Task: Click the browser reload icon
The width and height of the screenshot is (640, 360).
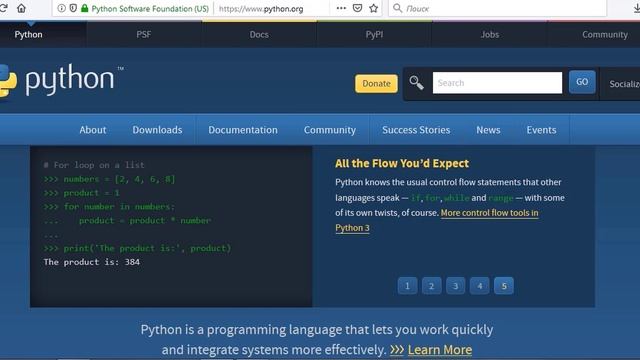Action: 3,8
